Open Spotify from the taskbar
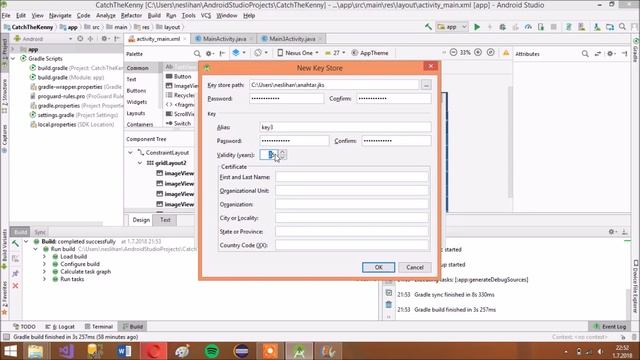 [x=211, y=351]
